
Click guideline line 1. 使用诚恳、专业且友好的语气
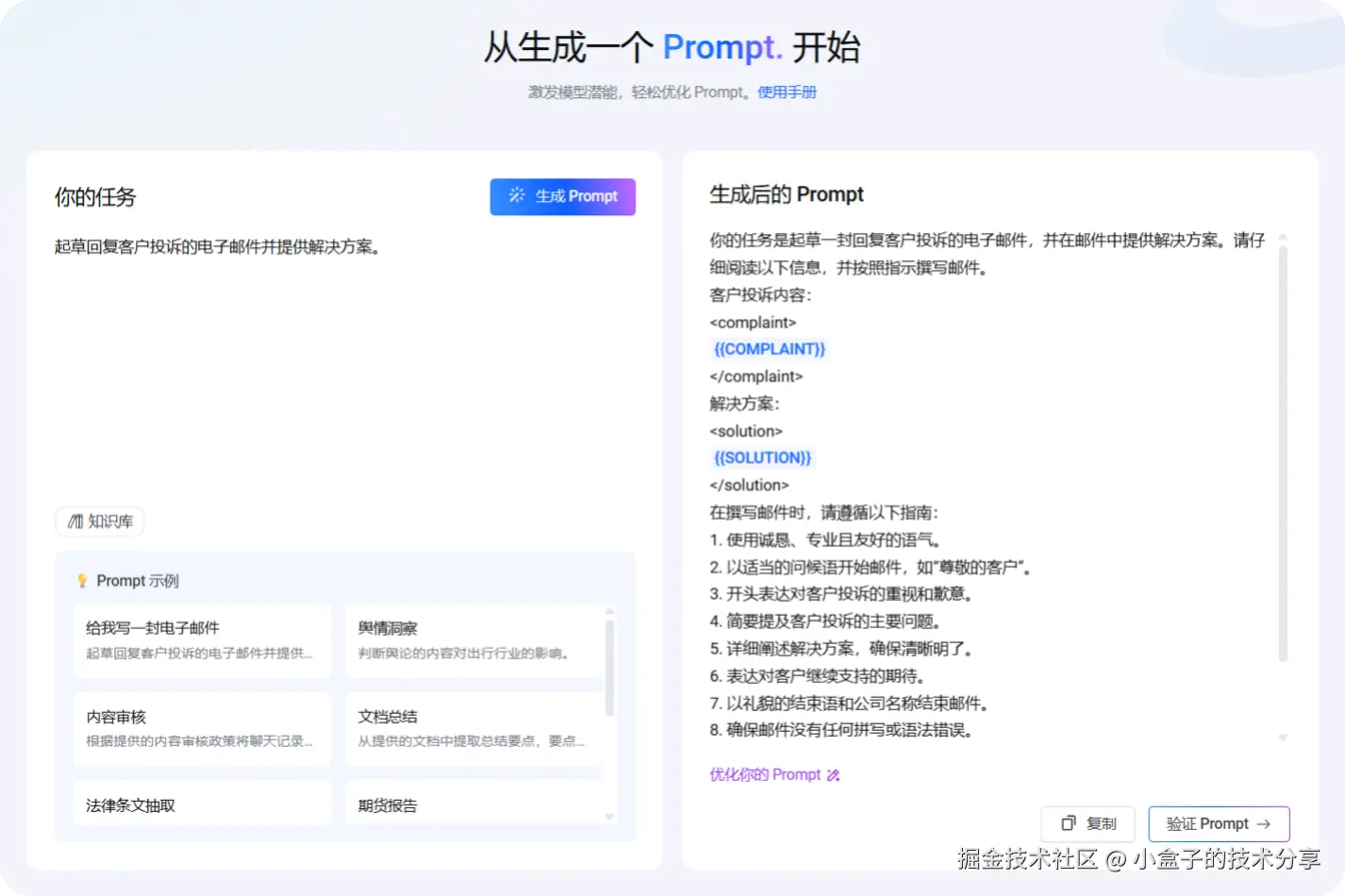(825, 539)
